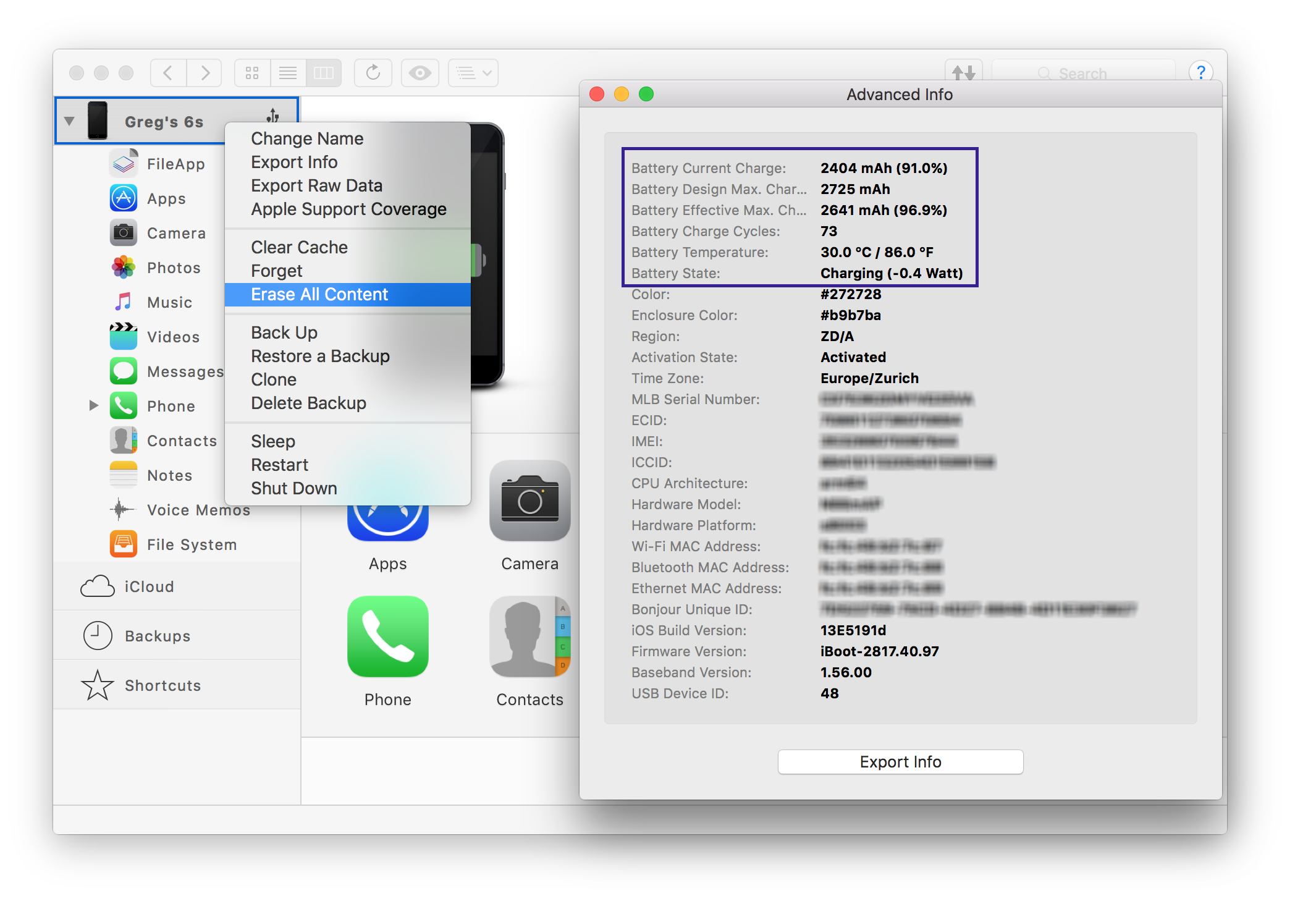Click the Enclosure Color value #b9b7ba

click(x=851, y=315)
